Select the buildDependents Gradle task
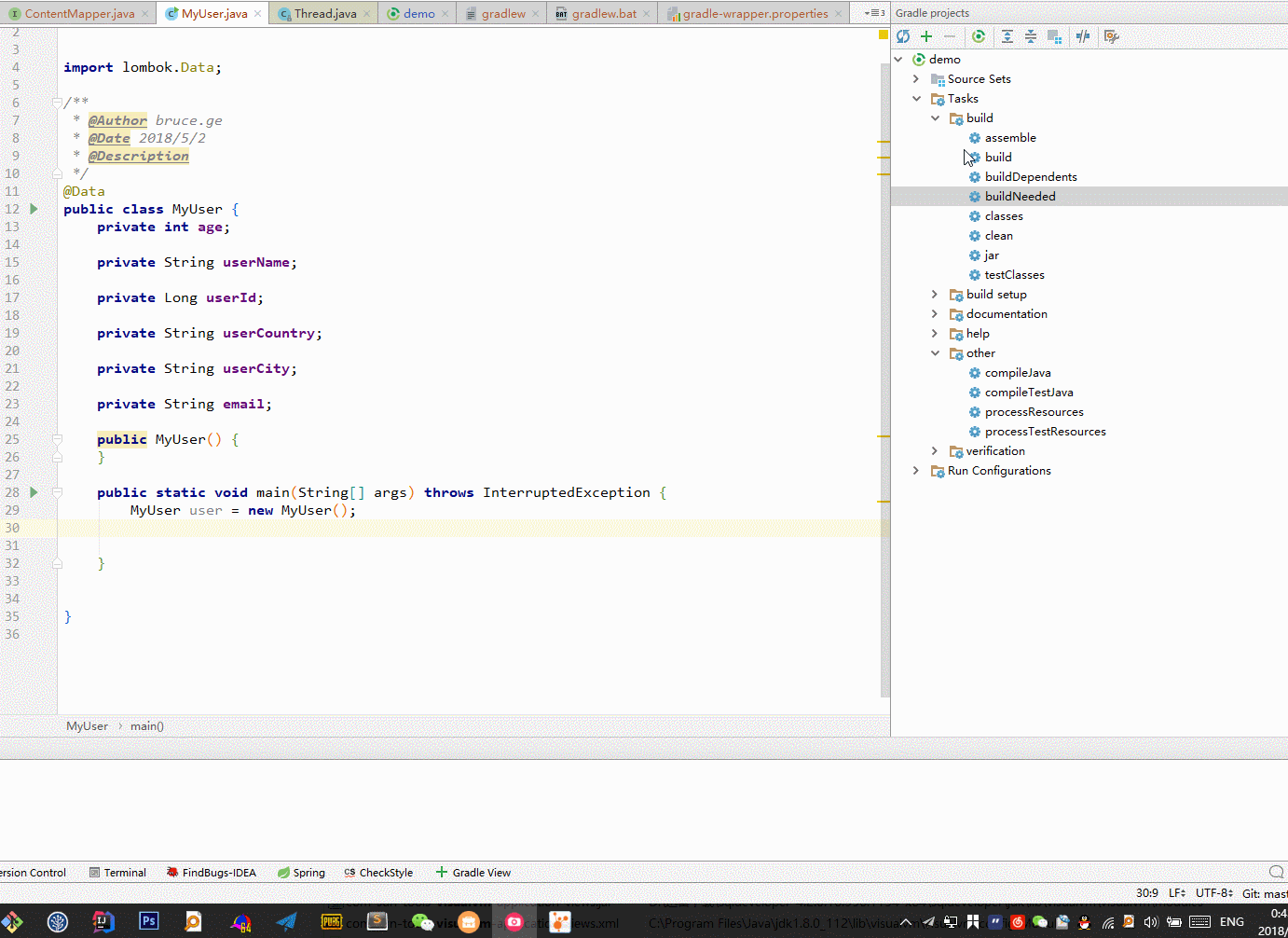The image size is (1288, 938). coord(1030,177)
